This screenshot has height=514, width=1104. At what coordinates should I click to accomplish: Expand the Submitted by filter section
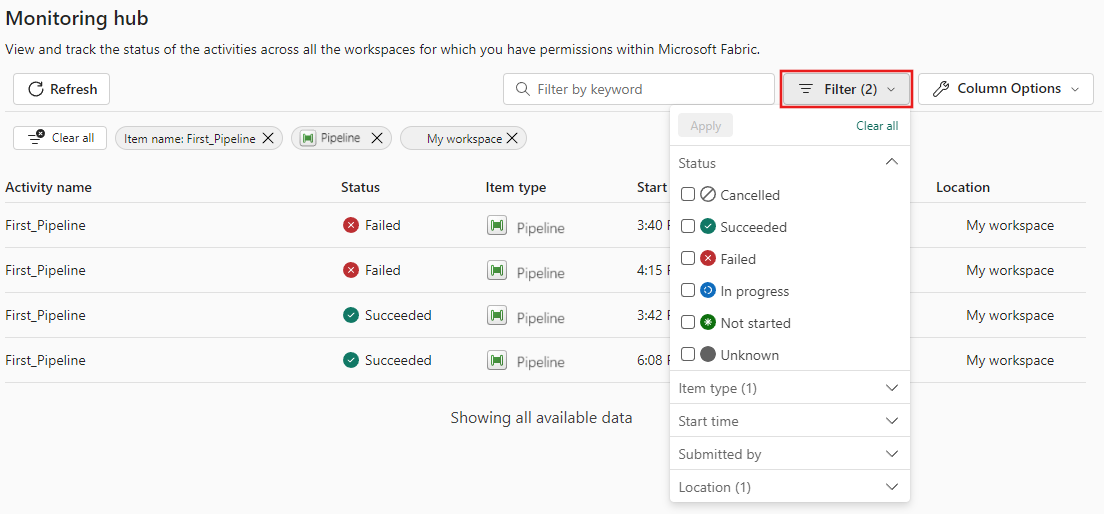coord(789,454)
